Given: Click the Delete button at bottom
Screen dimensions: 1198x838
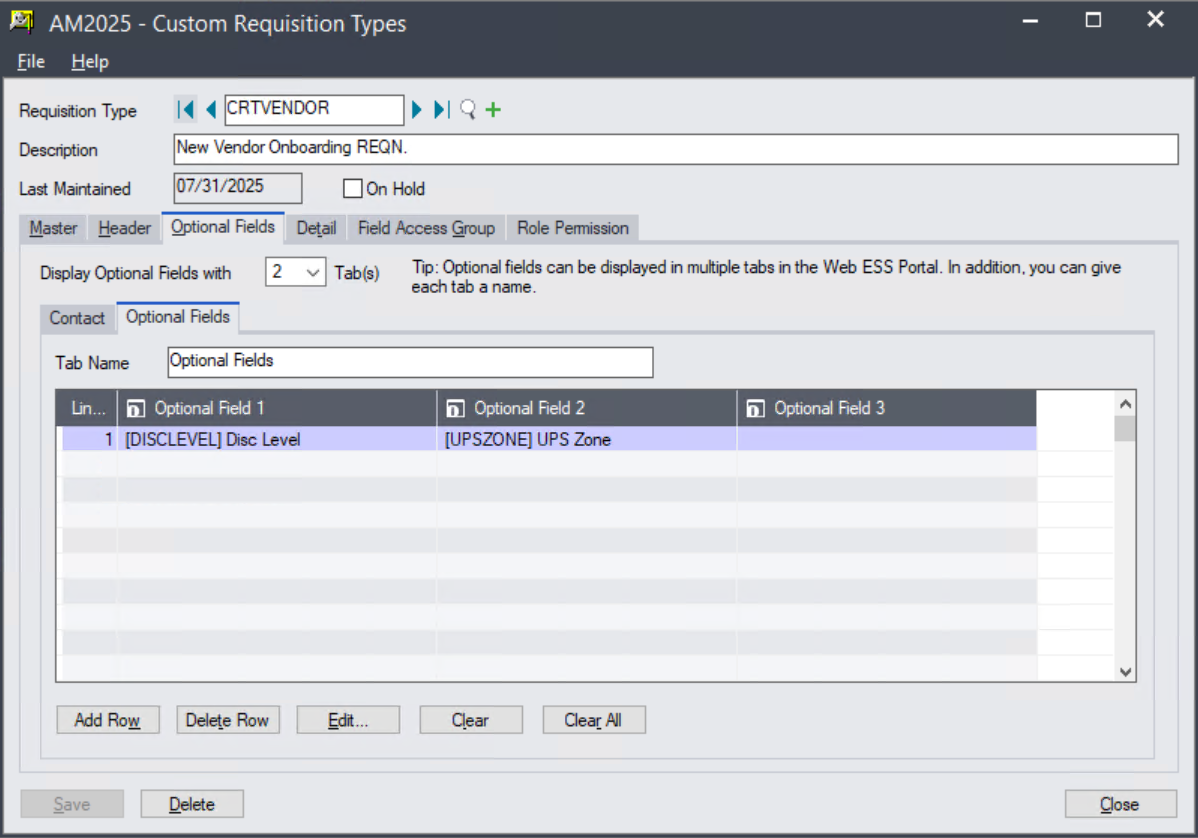Looking at the screenshot, I should coord(192,804).
